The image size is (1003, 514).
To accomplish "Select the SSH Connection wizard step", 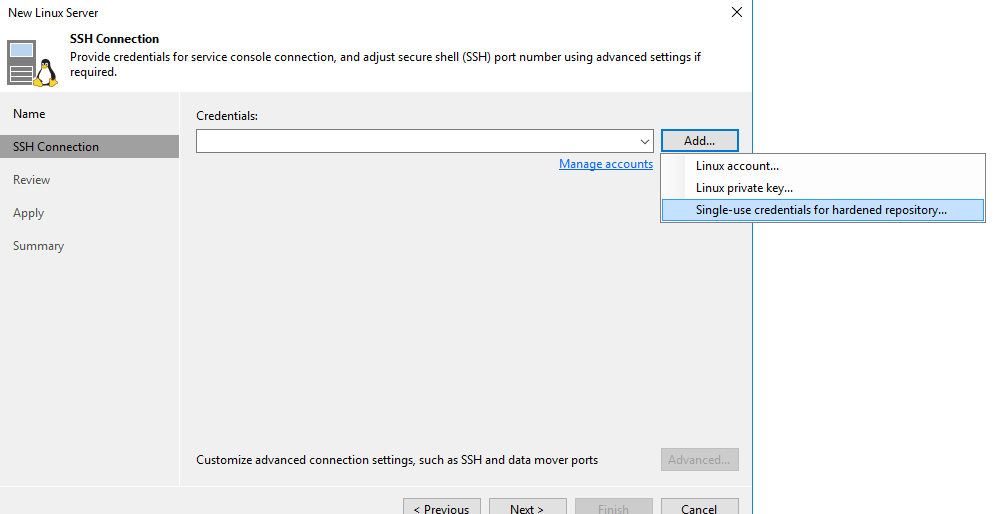I will tap(90, 146).
